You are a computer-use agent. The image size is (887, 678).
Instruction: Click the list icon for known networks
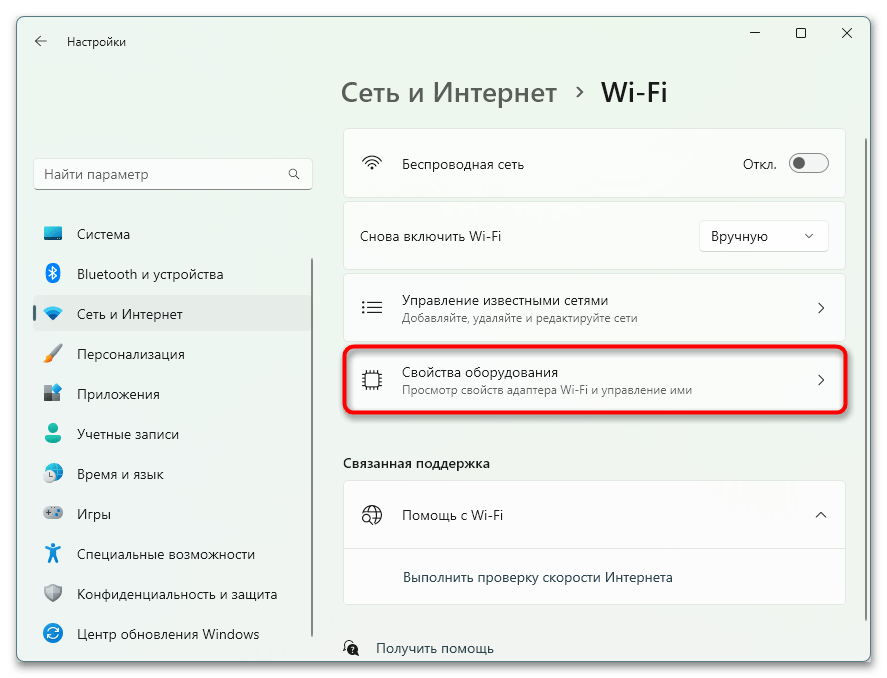click(x=372, y=308)
